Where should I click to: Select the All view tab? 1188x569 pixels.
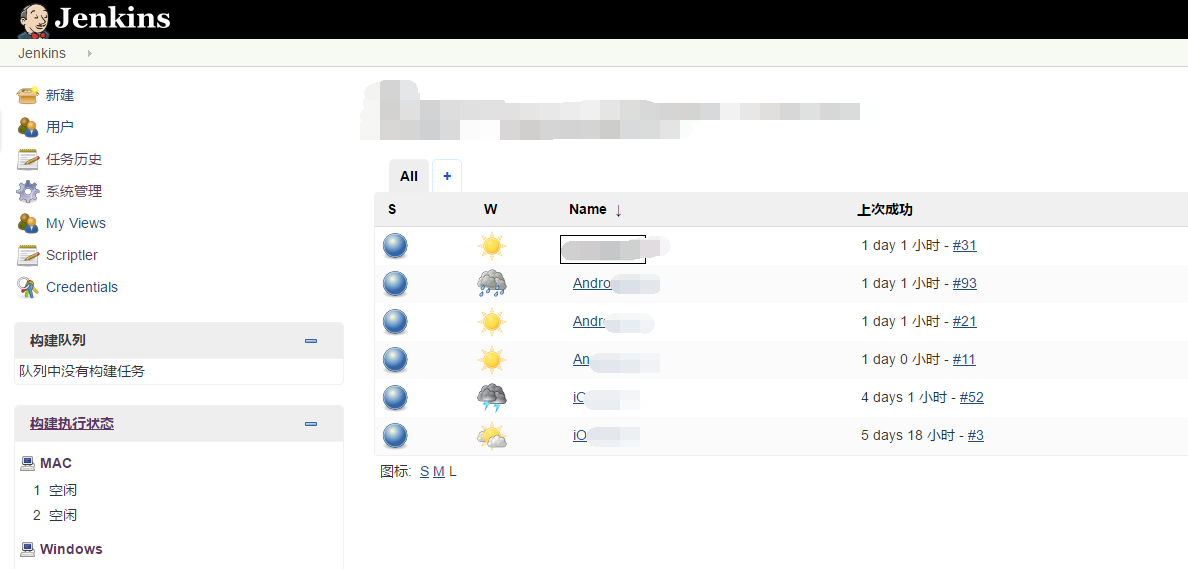409,176
